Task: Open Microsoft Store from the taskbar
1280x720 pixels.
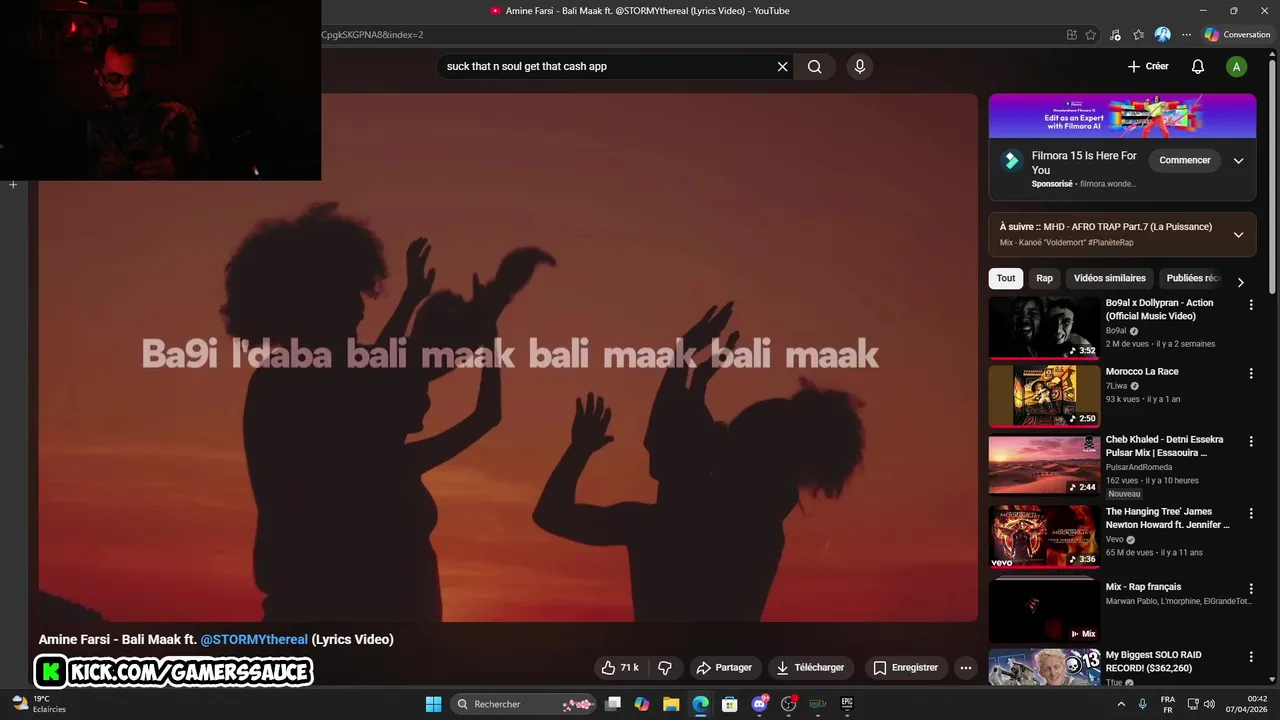Action: click(730, 704)
